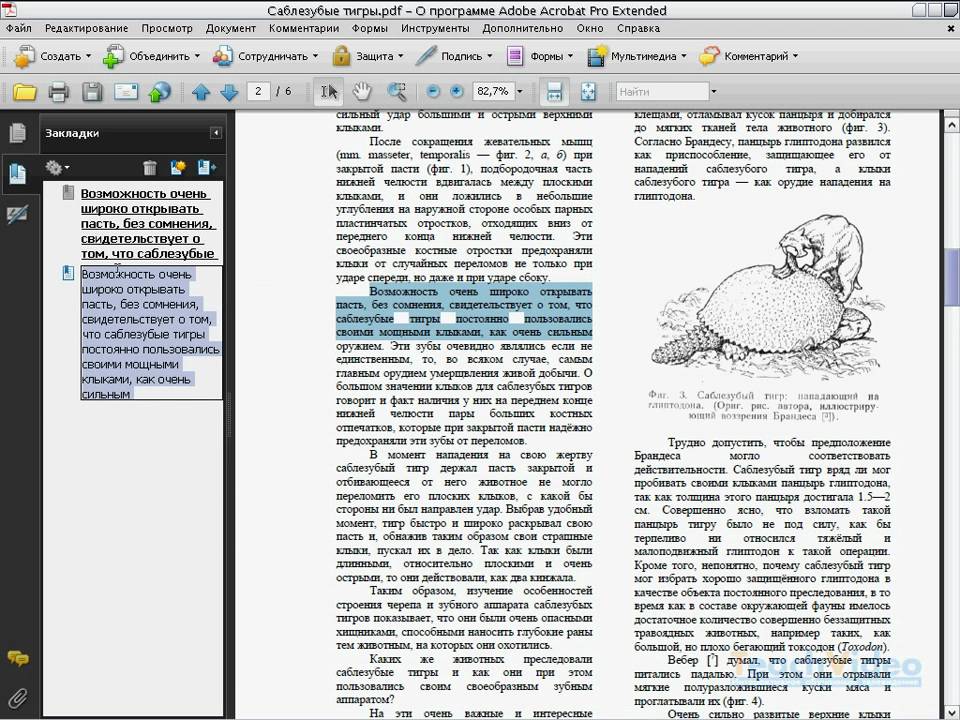960x720 pixels.
Task: Open the Справка menu
Action: [638, 28]
